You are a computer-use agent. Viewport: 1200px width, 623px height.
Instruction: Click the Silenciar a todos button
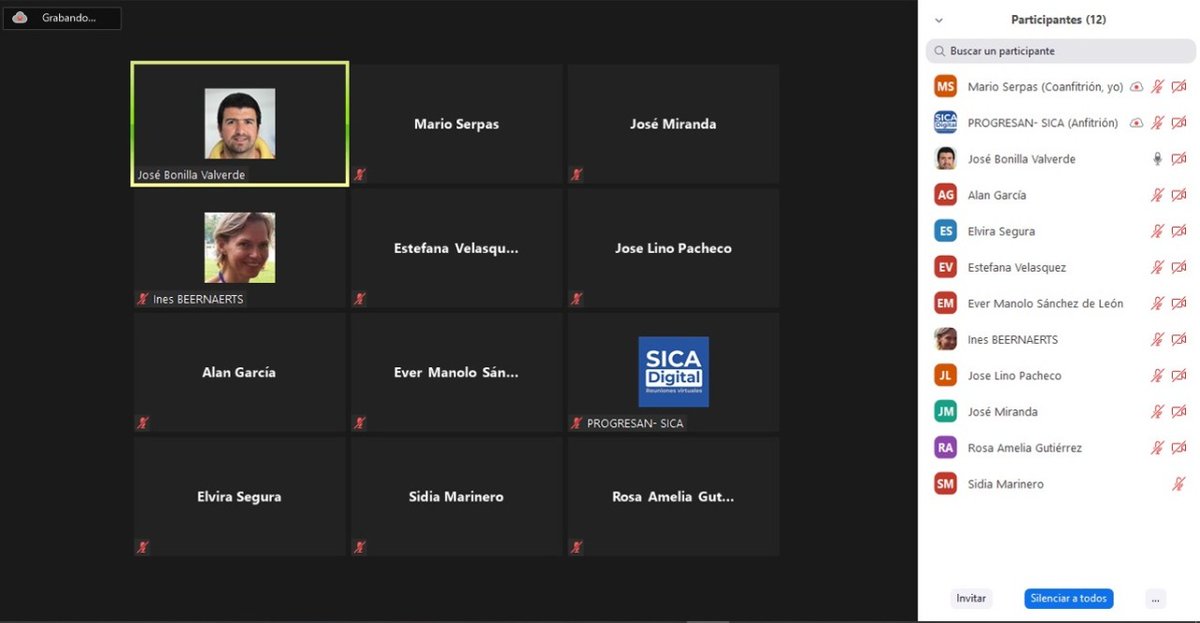1068,598
